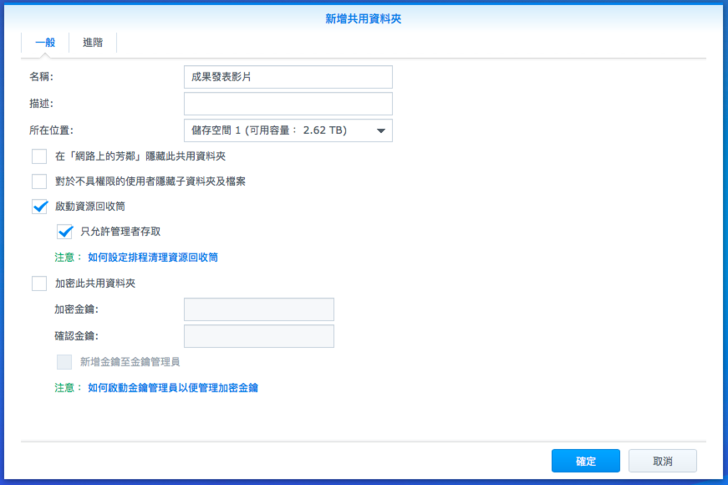Check 對於不具權限的使用者隱藏子資料夾及檔案 option
Screen dimensions: 728x485
tap(40, 181)
